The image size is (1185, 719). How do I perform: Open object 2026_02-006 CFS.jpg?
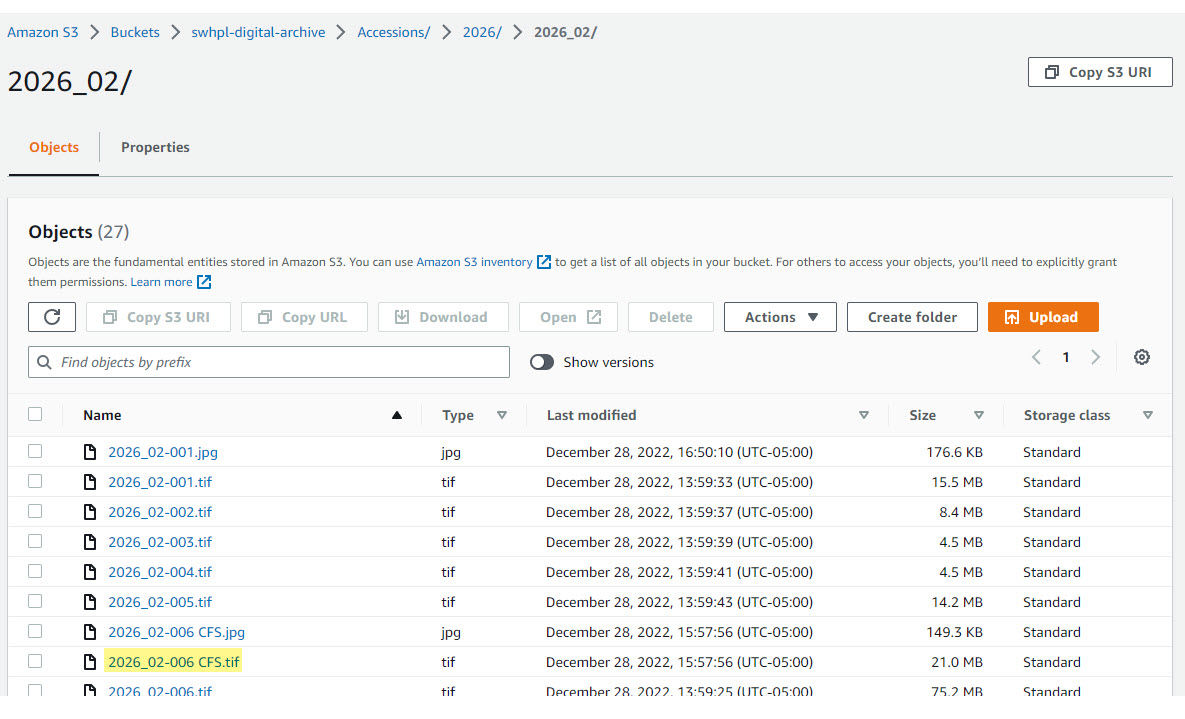[176, 632]
